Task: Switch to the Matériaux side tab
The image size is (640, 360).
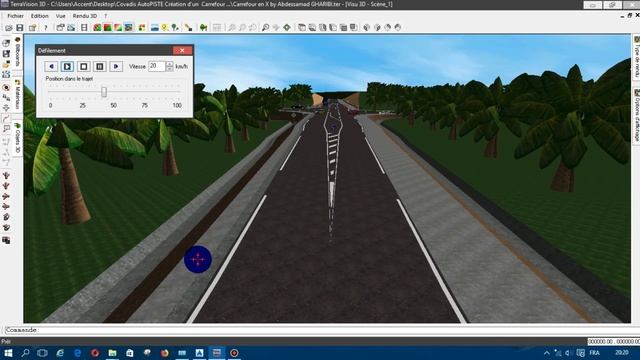Action: pos(18,94)
